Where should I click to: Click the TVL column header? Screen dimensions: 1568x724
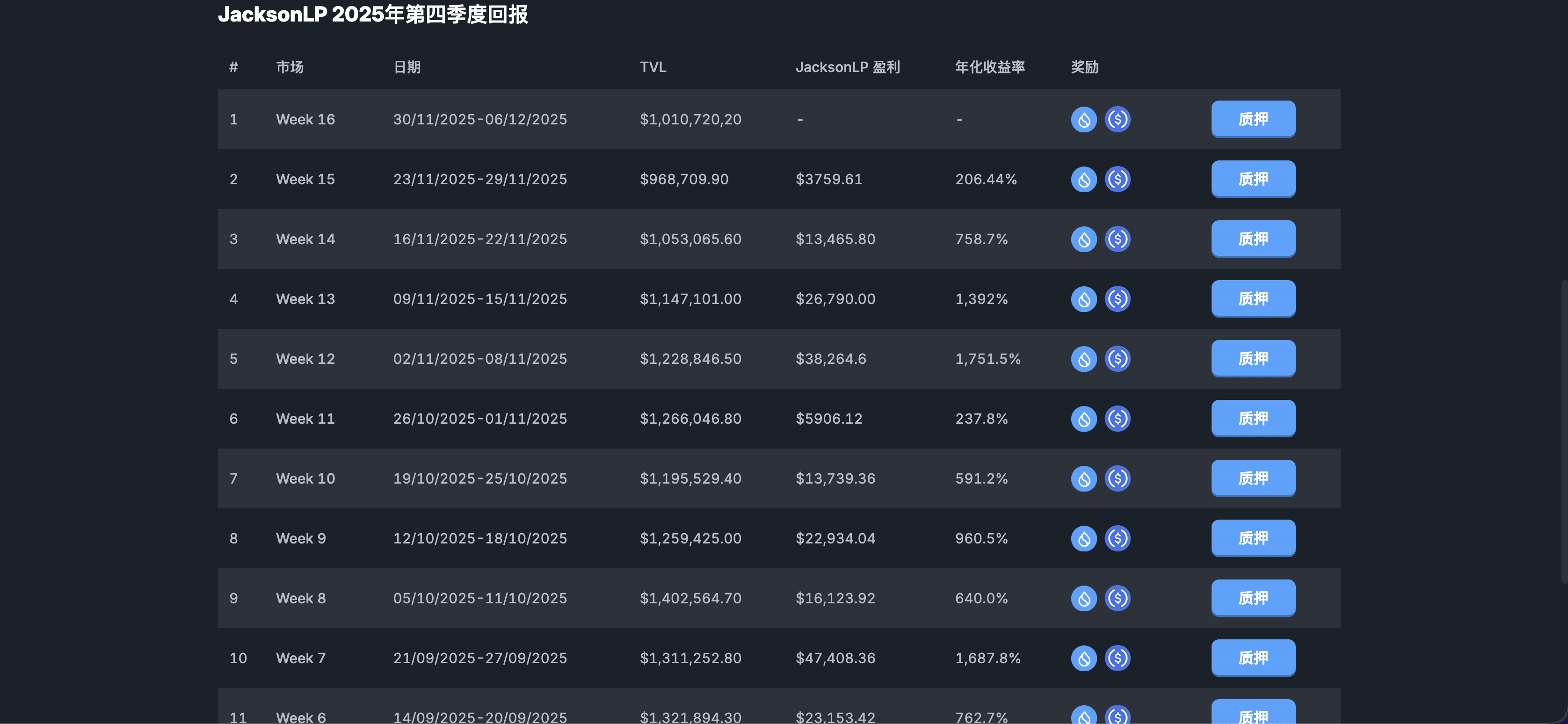pyautogui.click(x=653, y=67)
